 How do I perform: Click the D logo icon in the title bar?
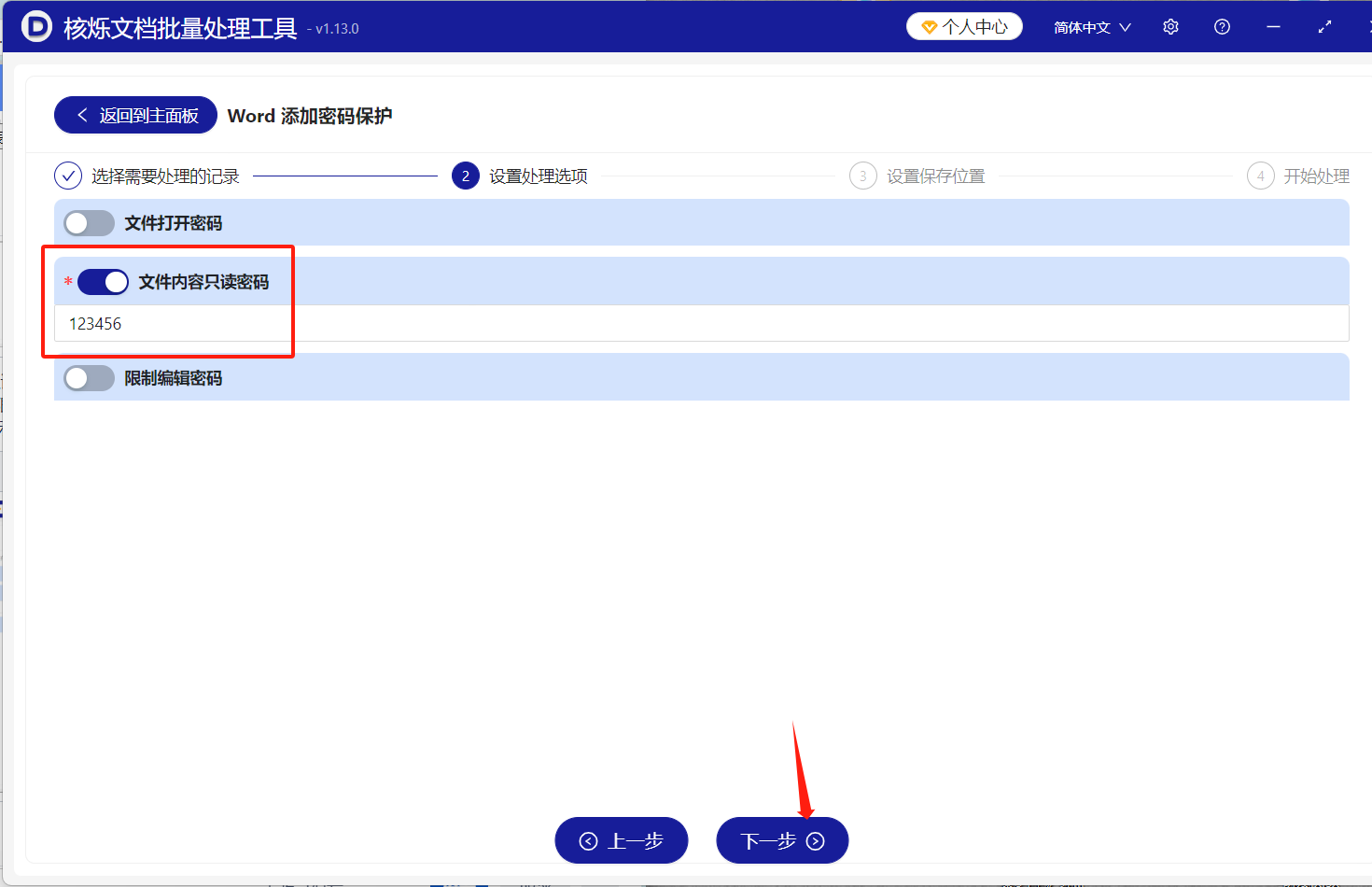36,26
